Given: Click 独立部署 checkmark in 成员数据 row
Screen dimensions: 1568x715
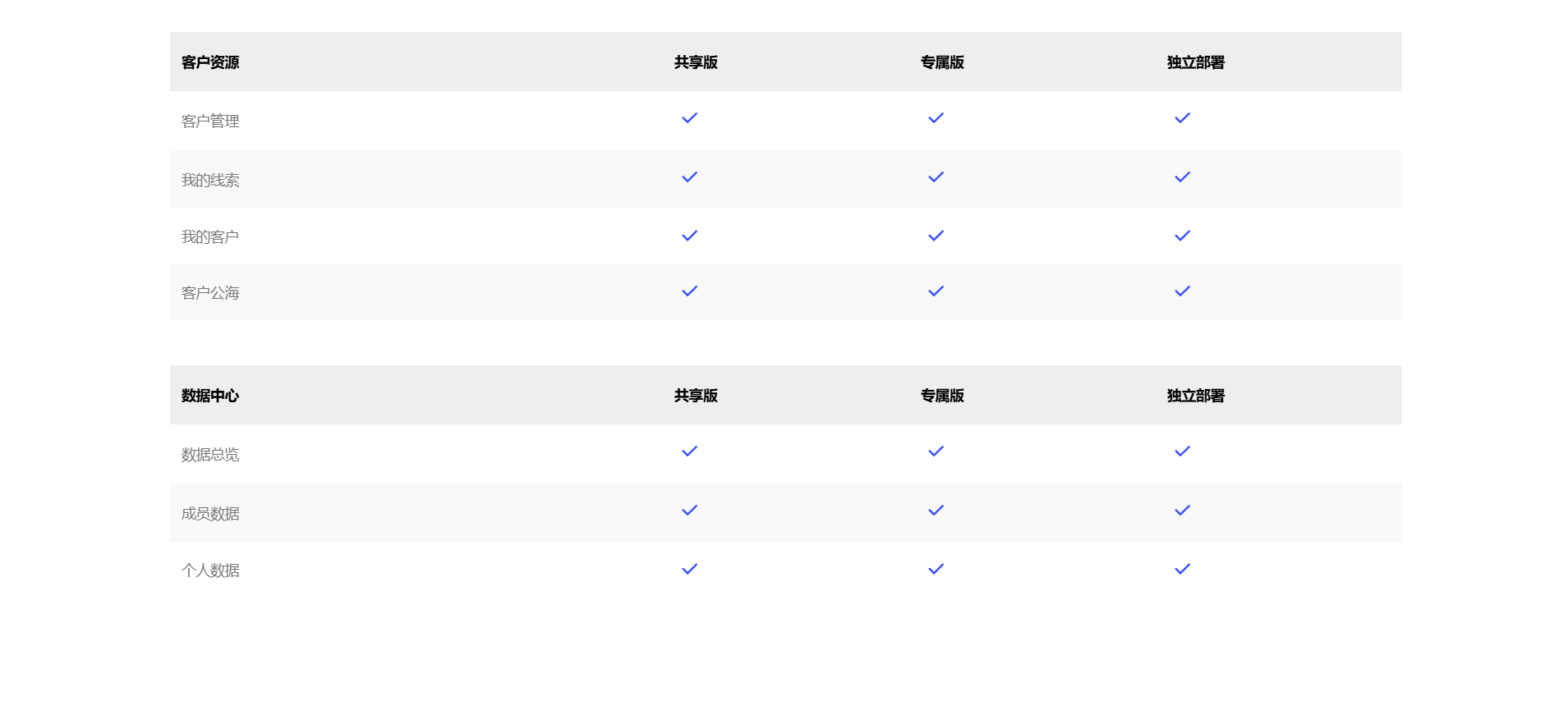Looking at the screenshot, I should (1182, 511).
